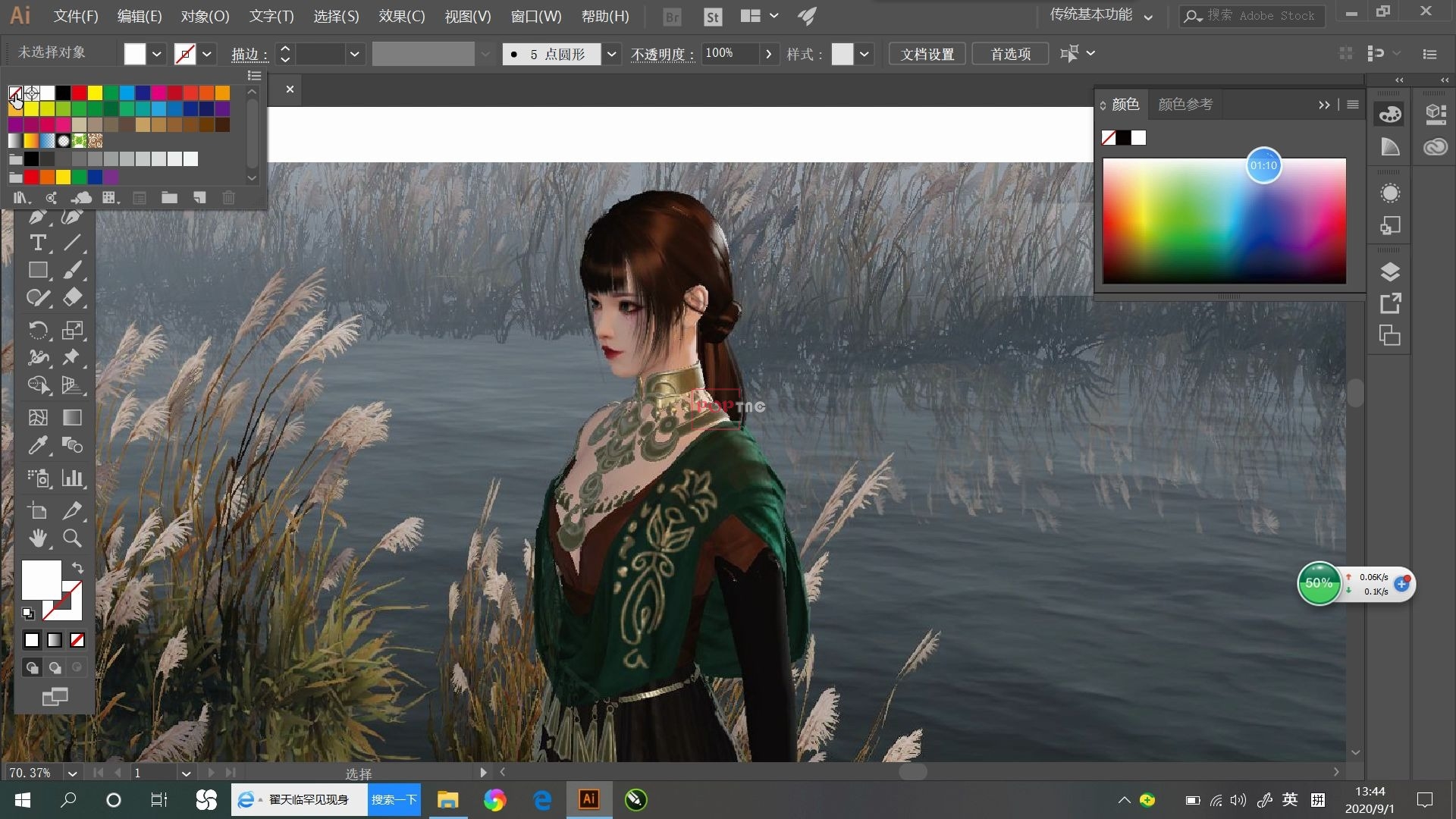Open the brush definition dropdown

point(611,54)
